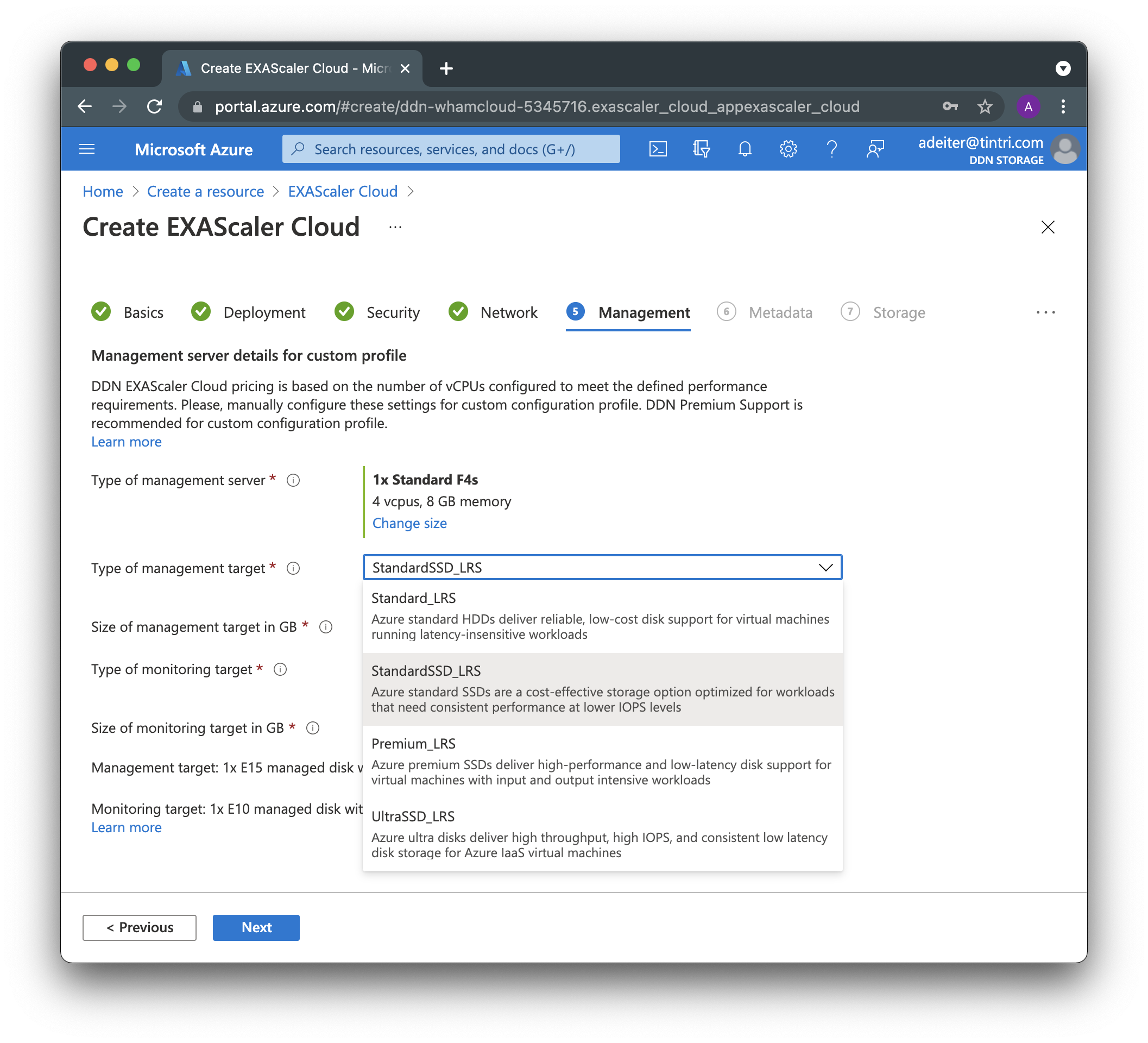
Task: Open the notifications bell
Action: click(745, 149)
